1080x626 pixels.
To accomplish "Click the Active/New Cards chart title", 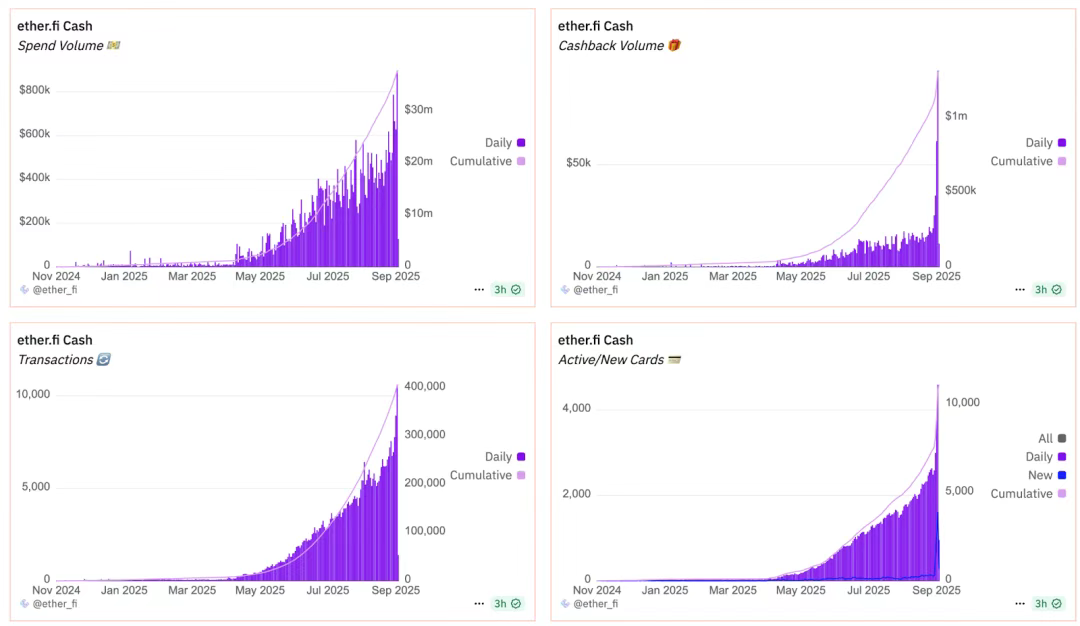I will (x=611, y=360).
